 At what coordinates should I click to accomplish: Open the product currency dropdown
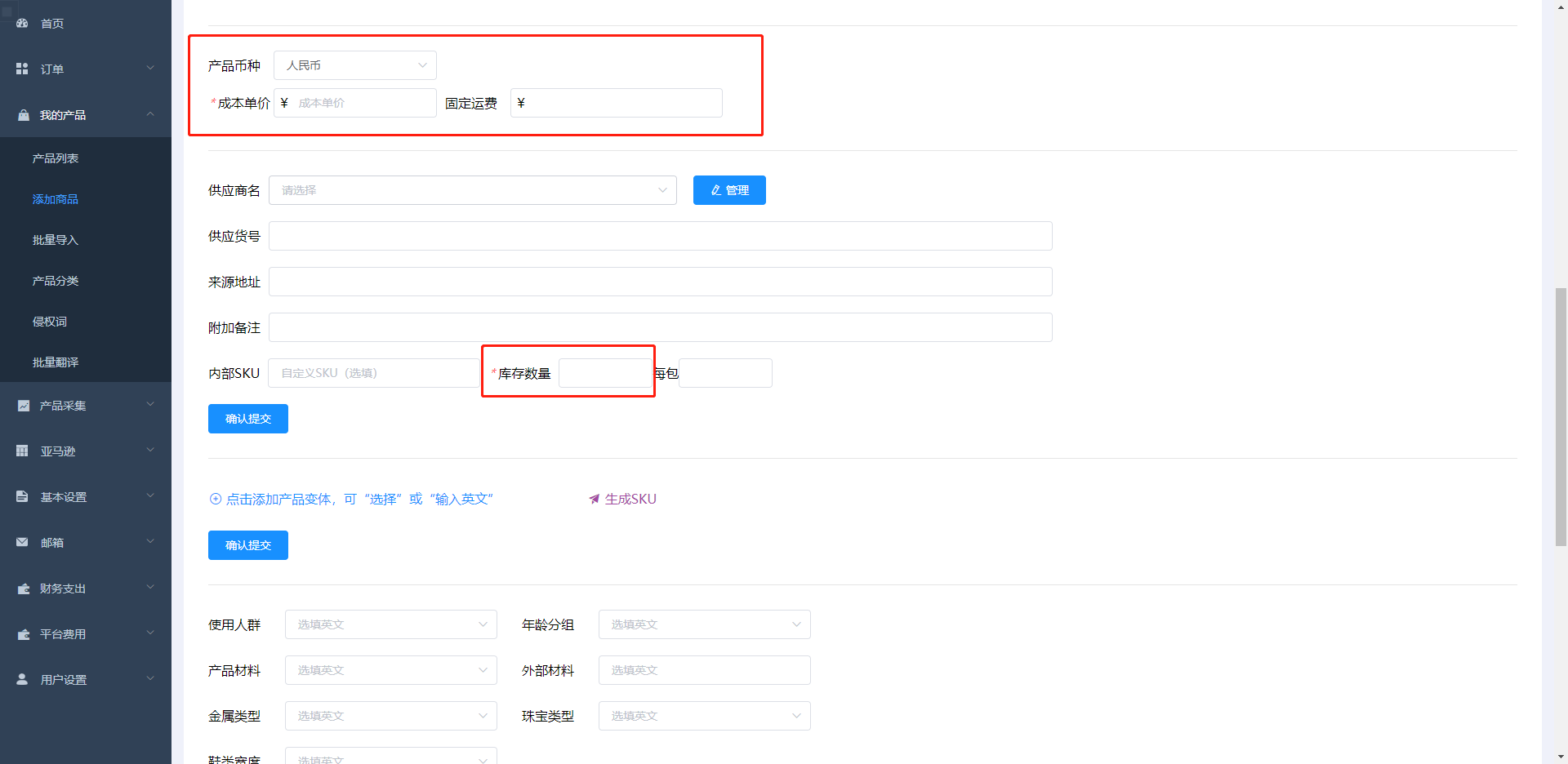coord(354,65)
